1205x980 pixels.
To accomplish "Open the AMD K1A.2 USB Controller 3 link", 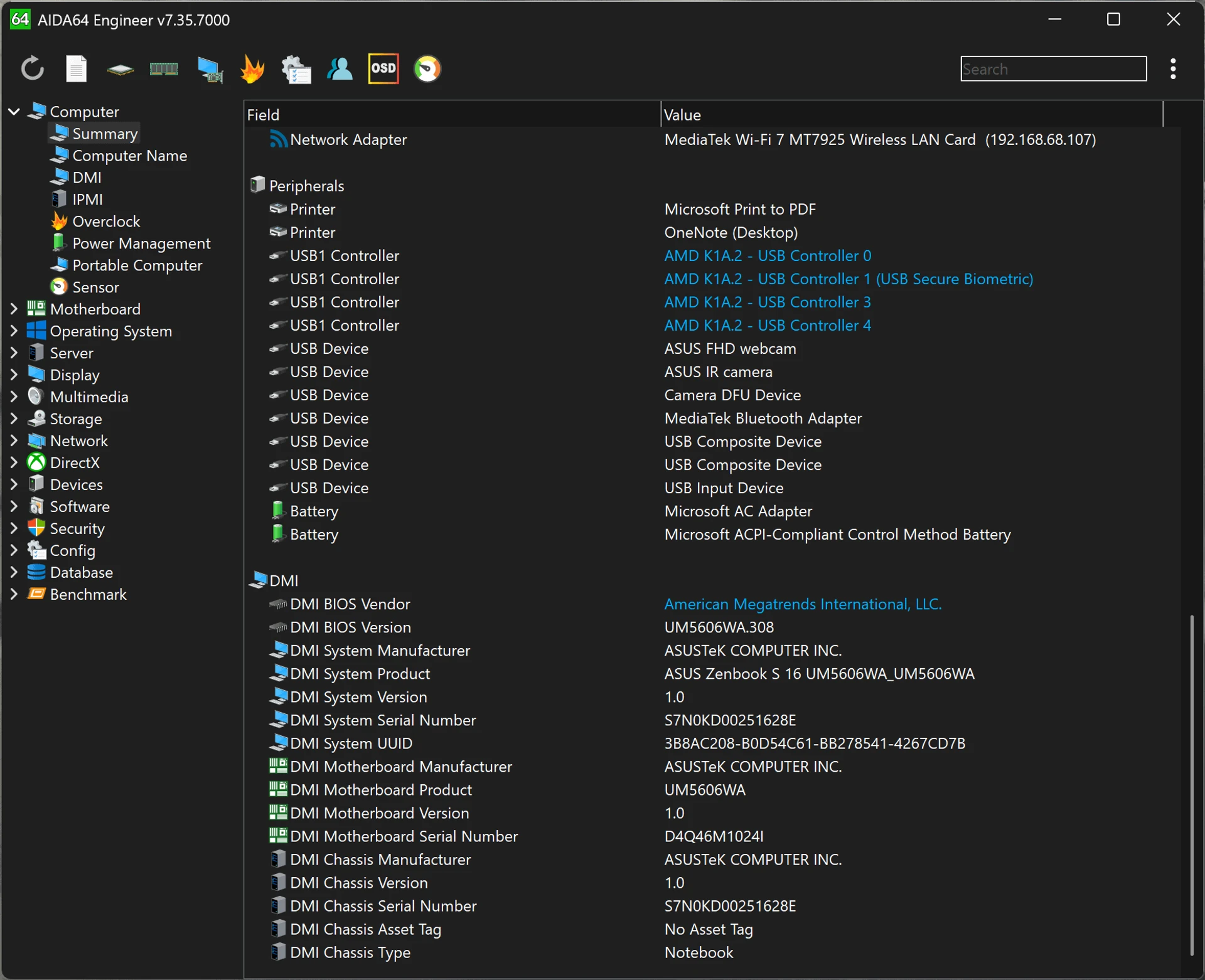I will click(768, 302).
